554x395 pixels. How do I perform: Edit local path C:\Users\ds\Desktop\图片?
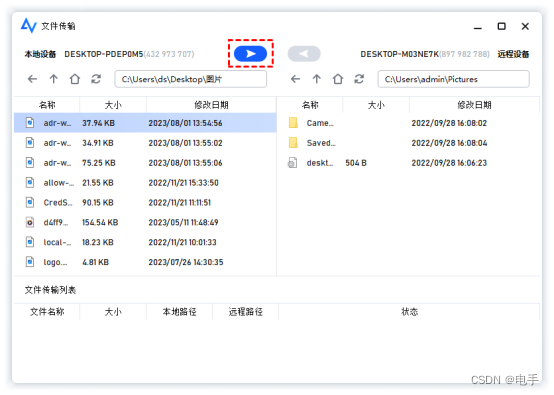(x=190, y=79)
